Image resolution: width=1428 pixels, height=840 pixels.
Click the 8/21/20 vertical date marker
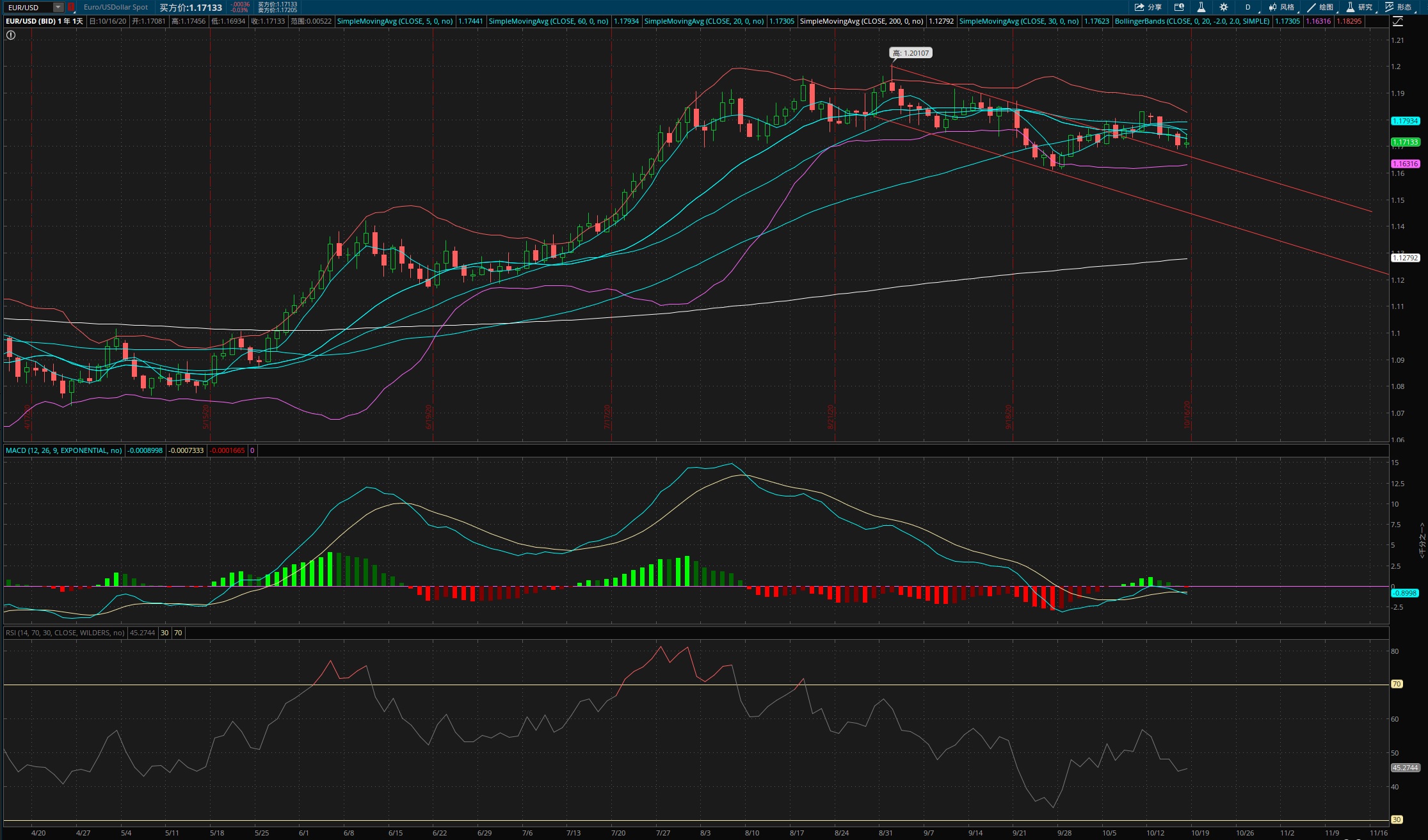(x=831, y=416)
